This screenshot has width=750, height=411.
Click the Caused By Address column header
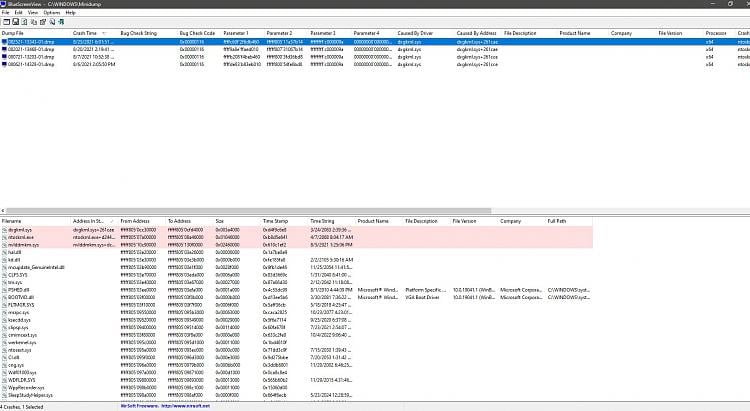(478, 33)
